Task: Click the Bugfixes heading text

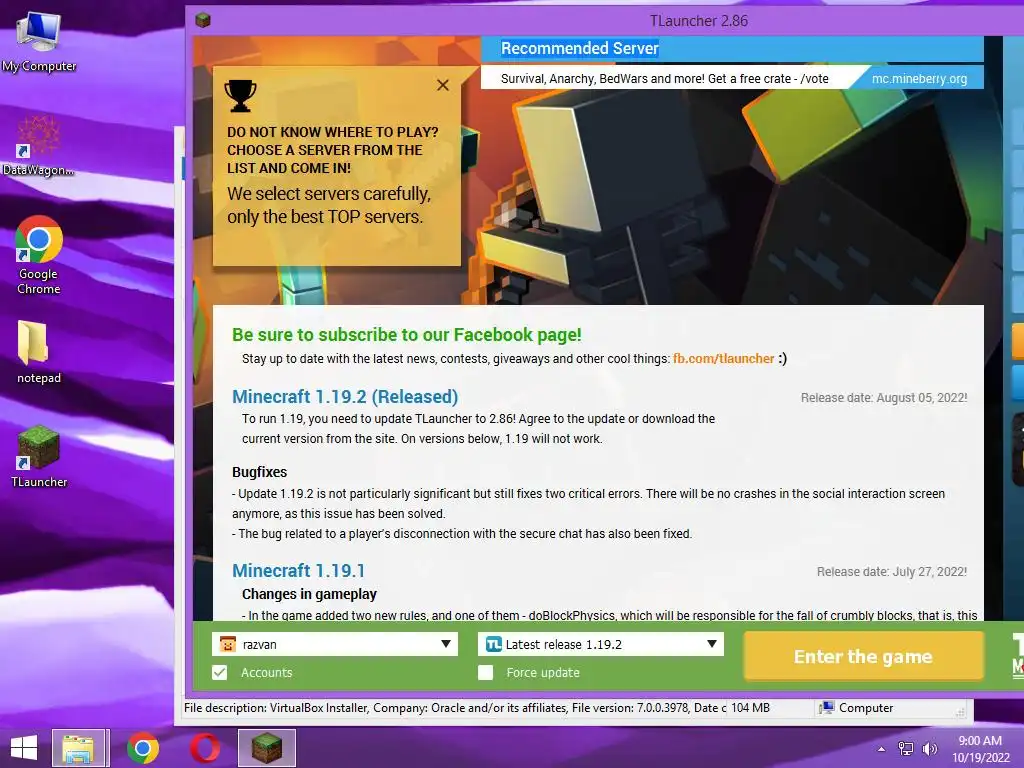Action: pos(259,472)
